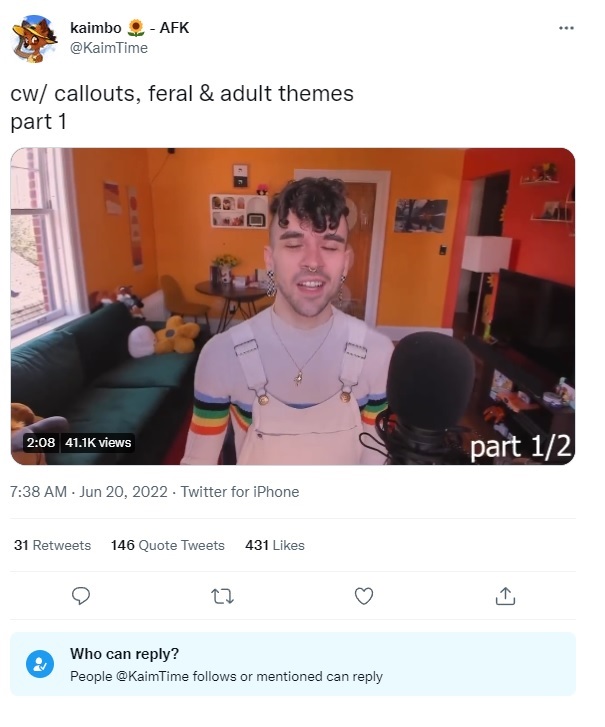The height and width of the screenshot is (727, 605).
Task: Click kaimbo's fox profile avatar
Action: pos(34,38)
